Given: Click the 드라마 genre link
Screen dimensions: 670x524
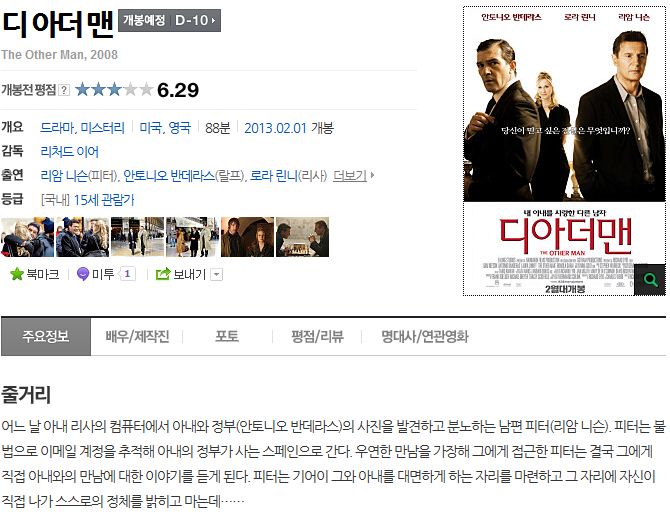Looking at the screenshot, I should tap(57, 128).
